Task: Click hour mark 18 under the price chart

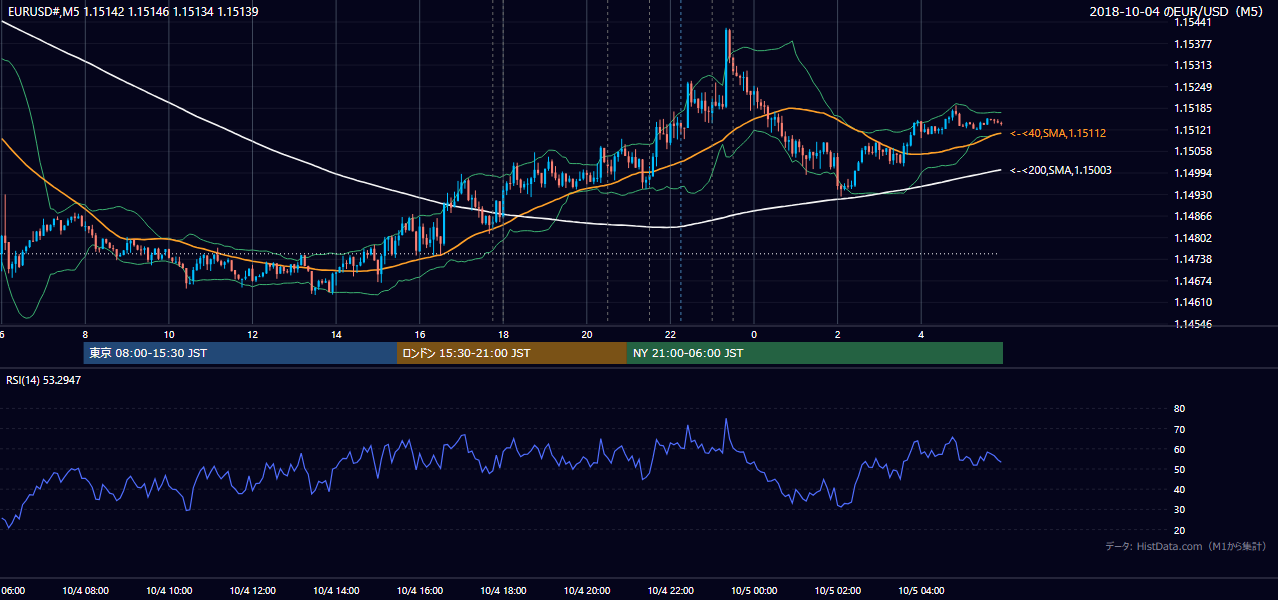Action: [x=503, y=334]
